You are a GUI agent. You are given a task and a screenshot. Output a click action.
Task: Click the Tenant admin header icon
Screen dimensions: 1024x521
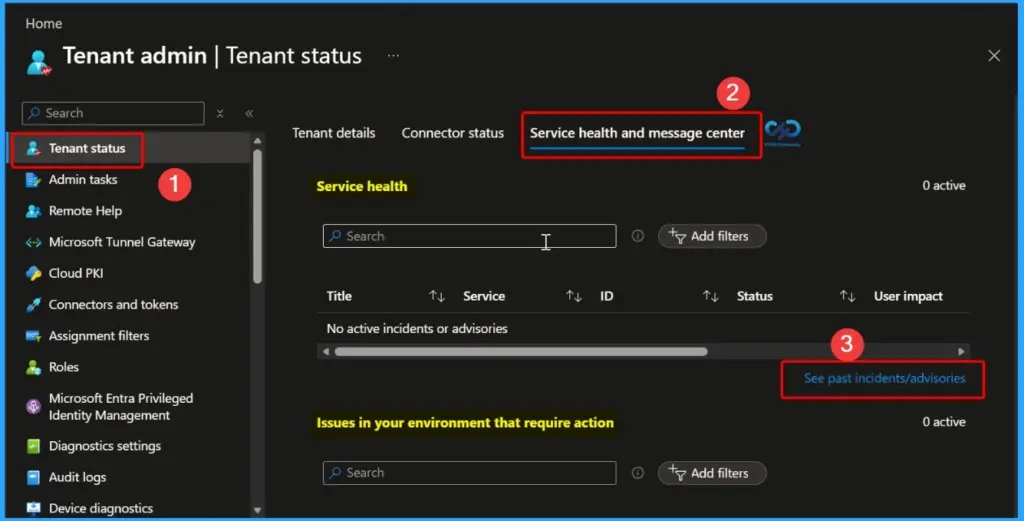point(39,63)
